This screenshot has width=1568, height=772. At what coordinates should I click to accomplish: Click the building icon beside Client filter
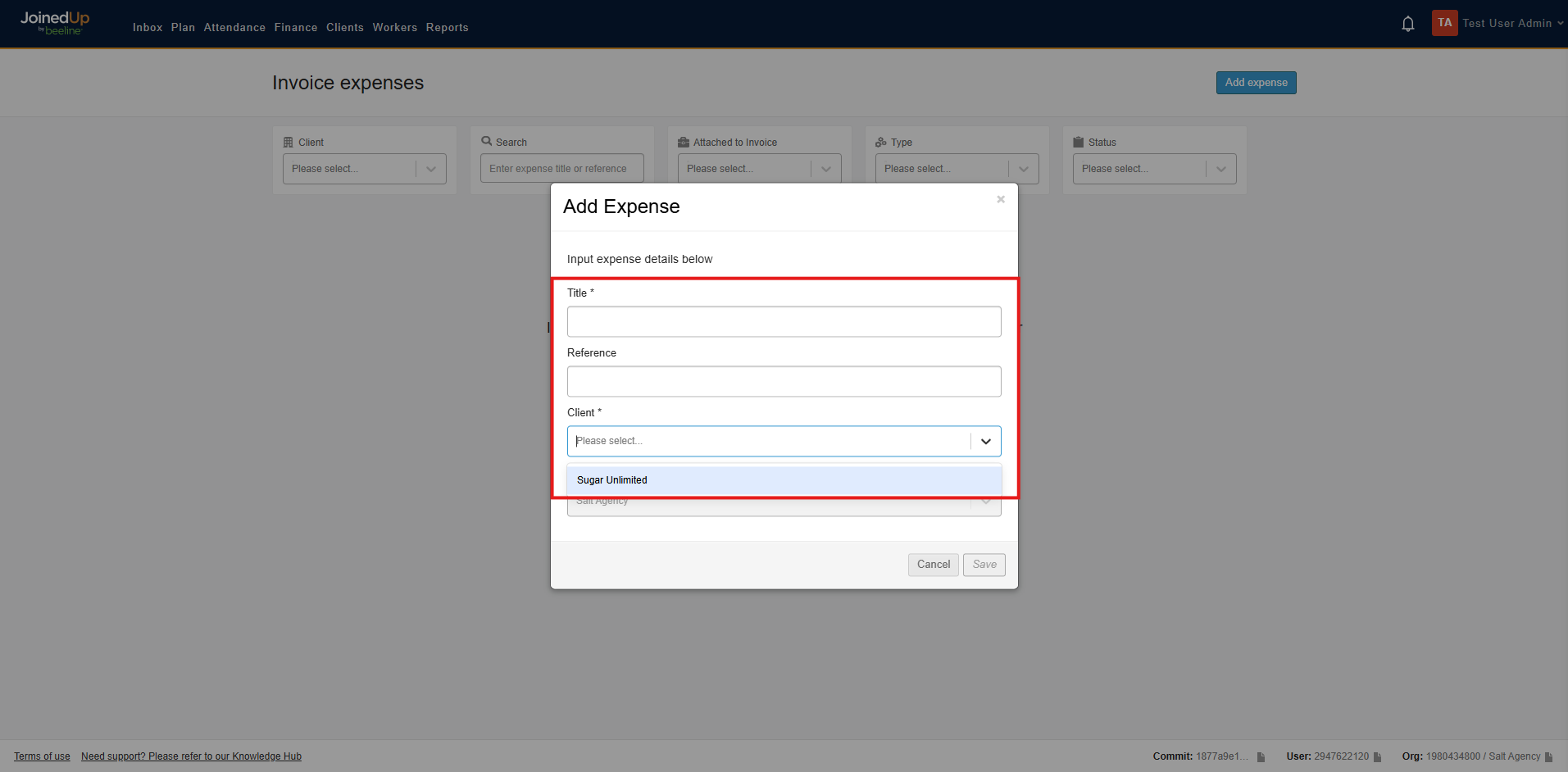click(289, 141)
